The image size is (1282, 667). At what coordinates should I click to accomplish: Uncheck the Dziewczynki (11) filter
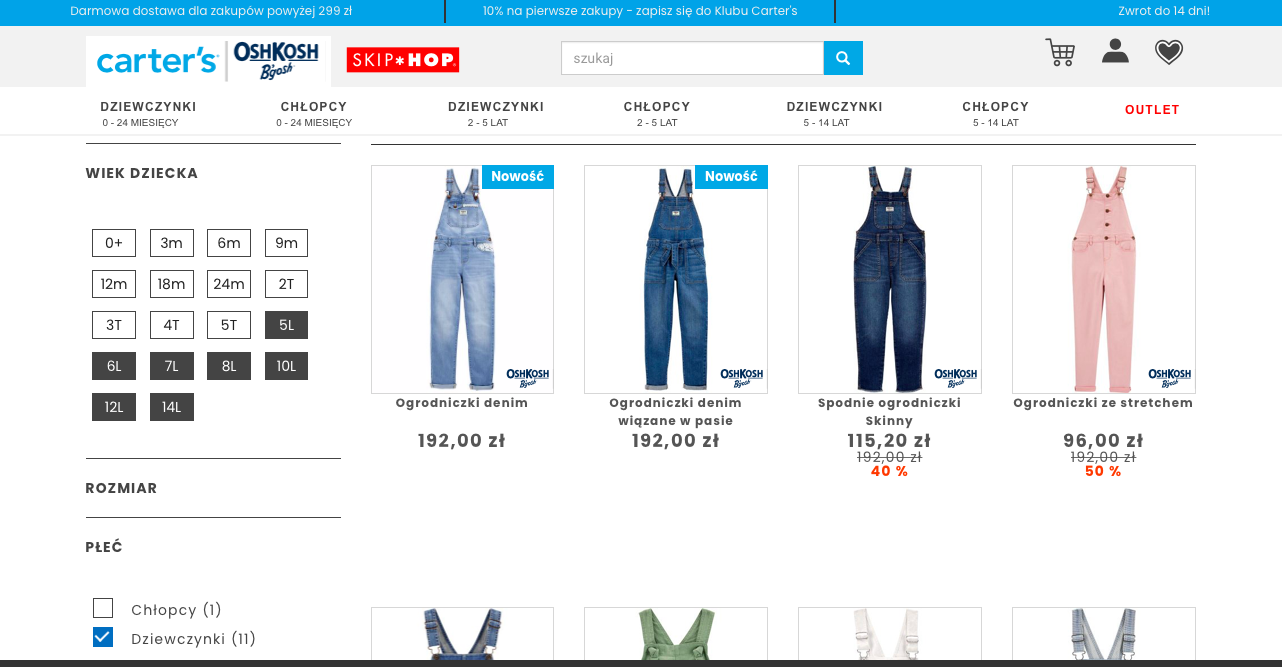pyautogui.click(x=103, y=637)
